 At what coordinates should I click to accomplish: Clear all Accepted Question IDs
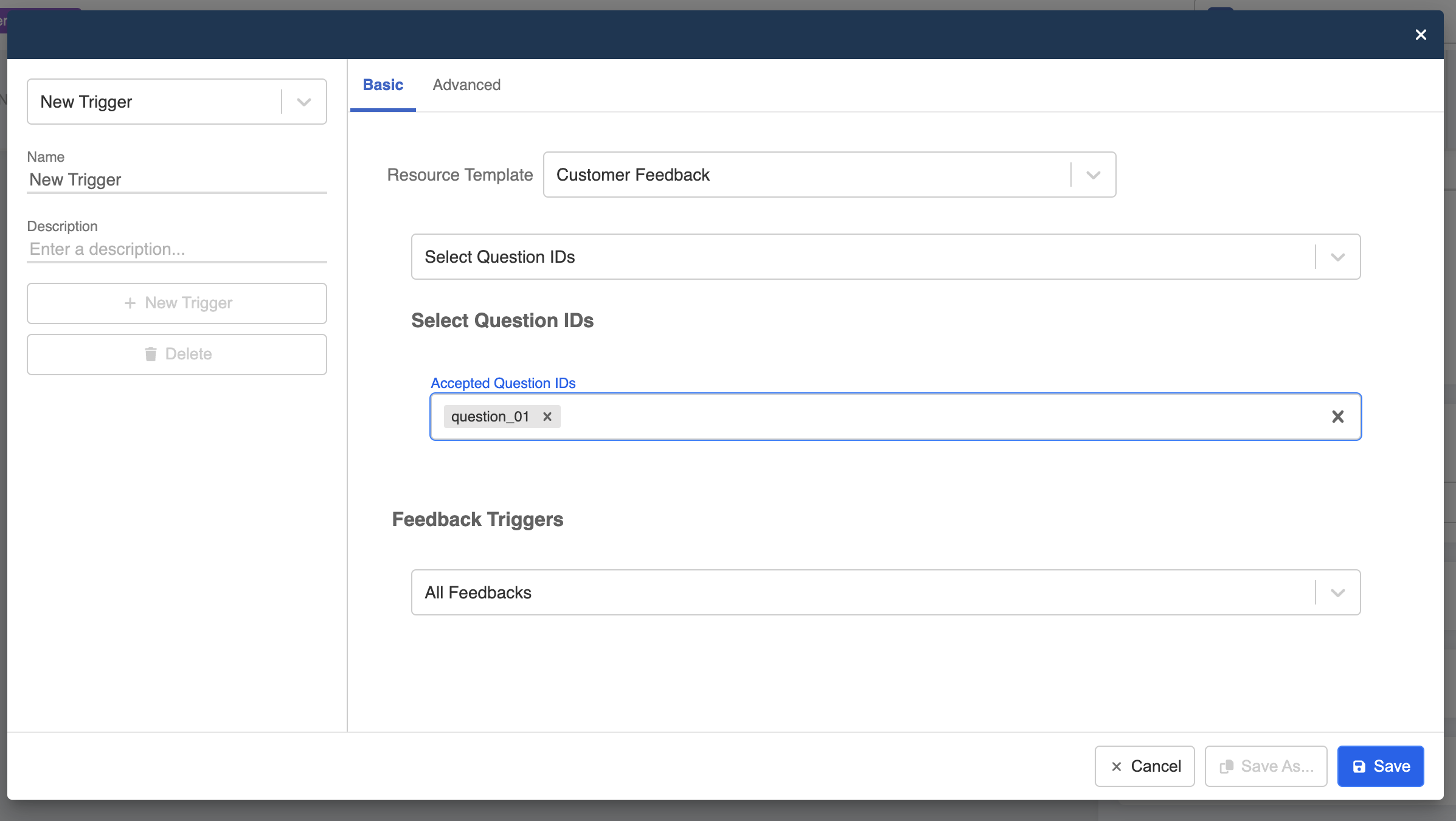1337,417
